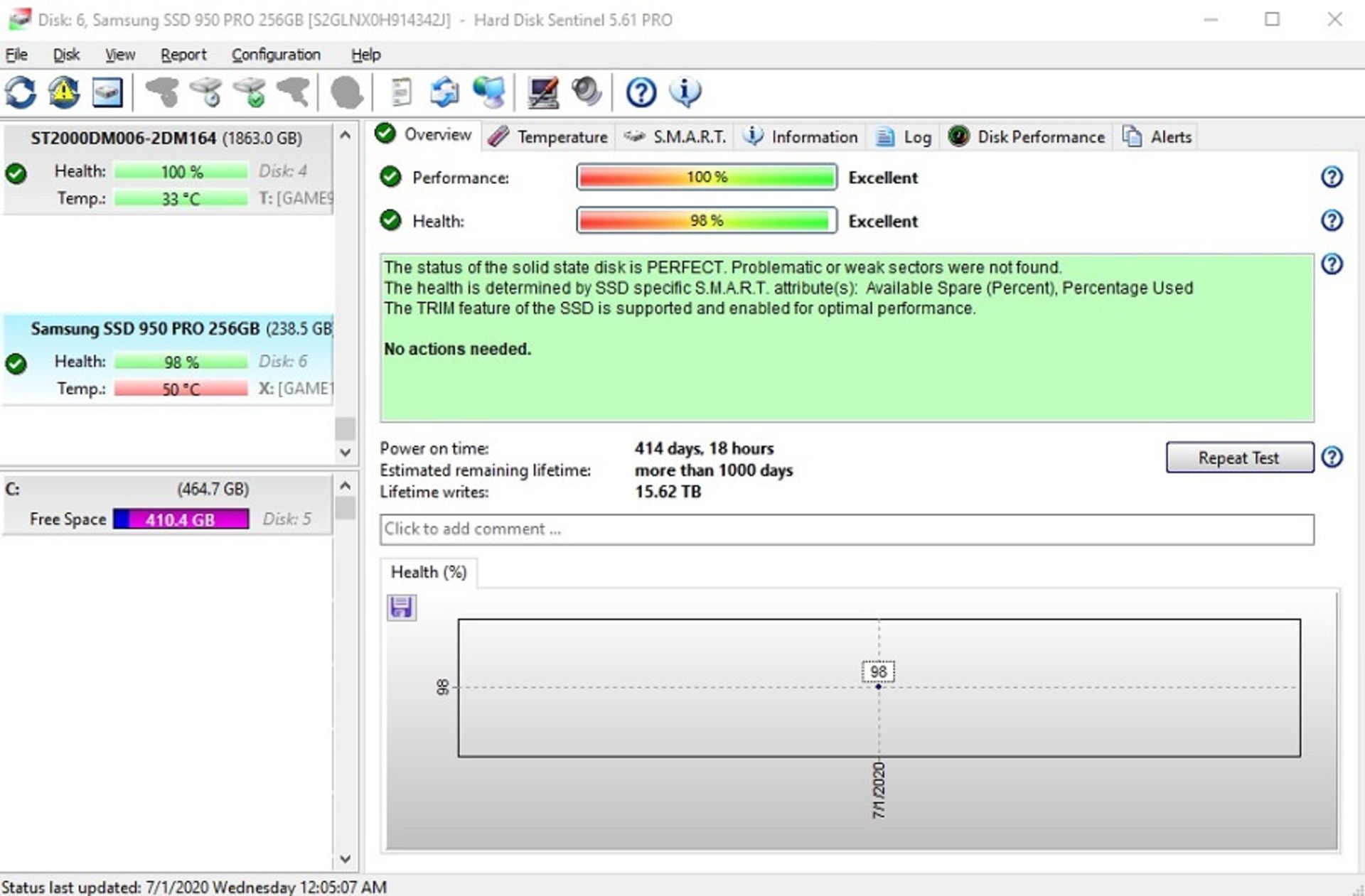
Task: Click the 7/1/2020 graph date label
Action: [879, 790]
